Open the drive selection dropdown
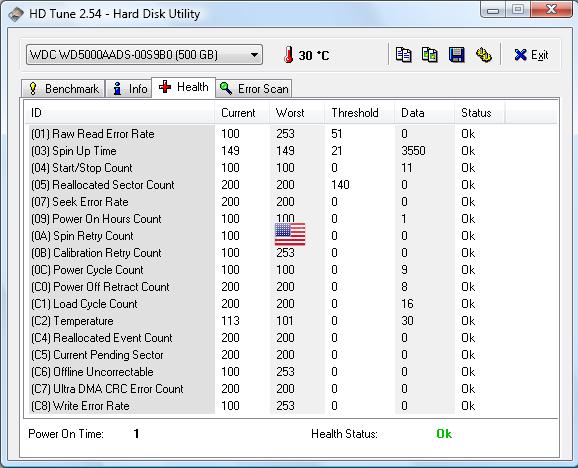Screen dimensions: 578x468 144,55
